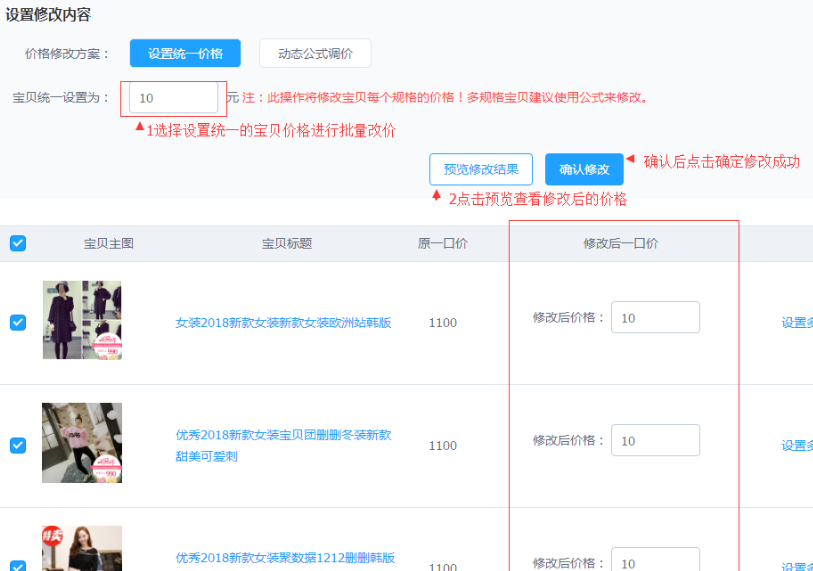Confirm changes with the 确认修改 button
Screen dimensions: 813x571
(x=584, y=169)
